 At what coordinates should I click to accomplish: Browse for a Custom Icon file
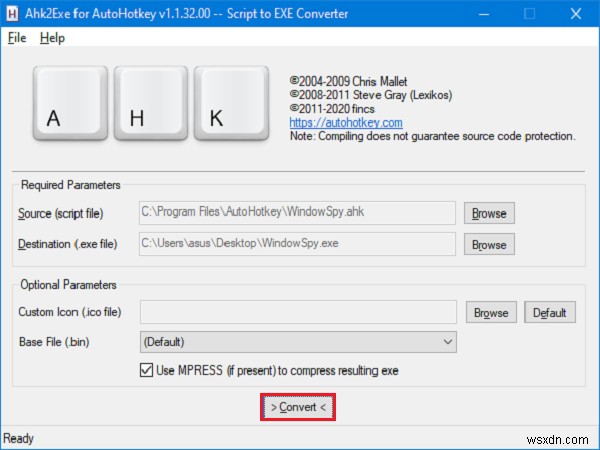[x=491, y=312]
